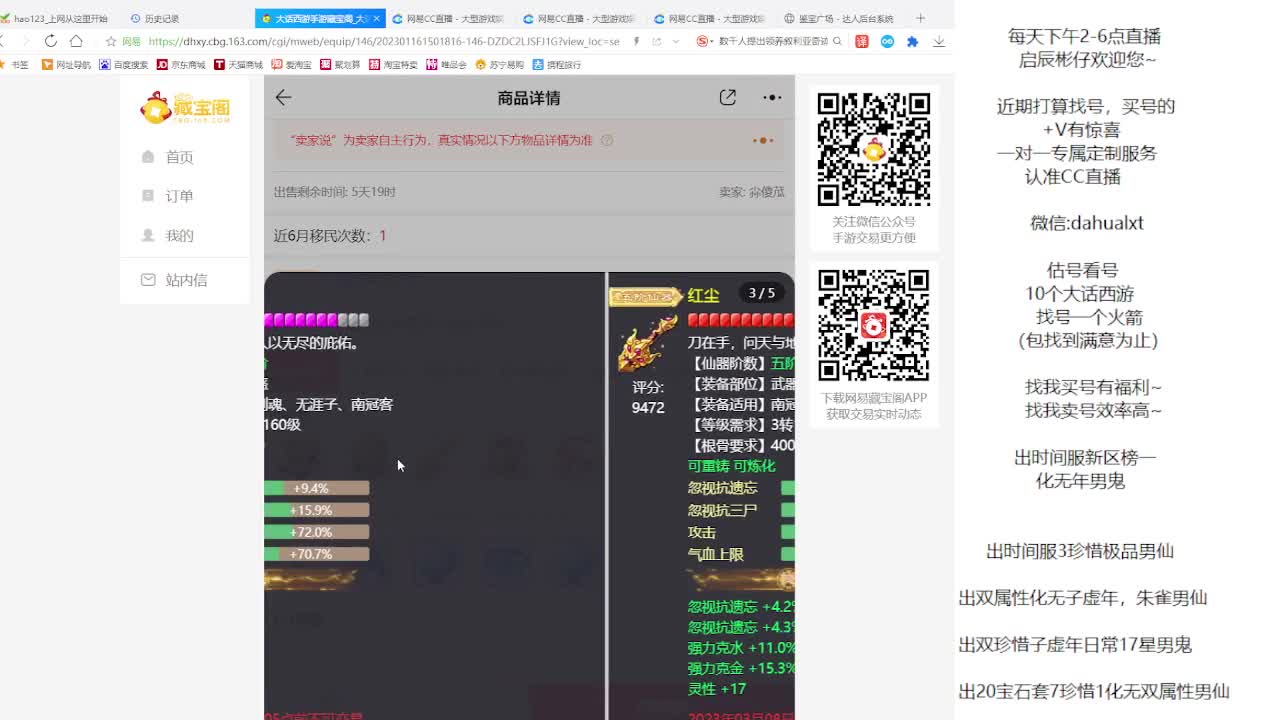Click the 可重铸 可炼化 label

(x=731, y=466)
